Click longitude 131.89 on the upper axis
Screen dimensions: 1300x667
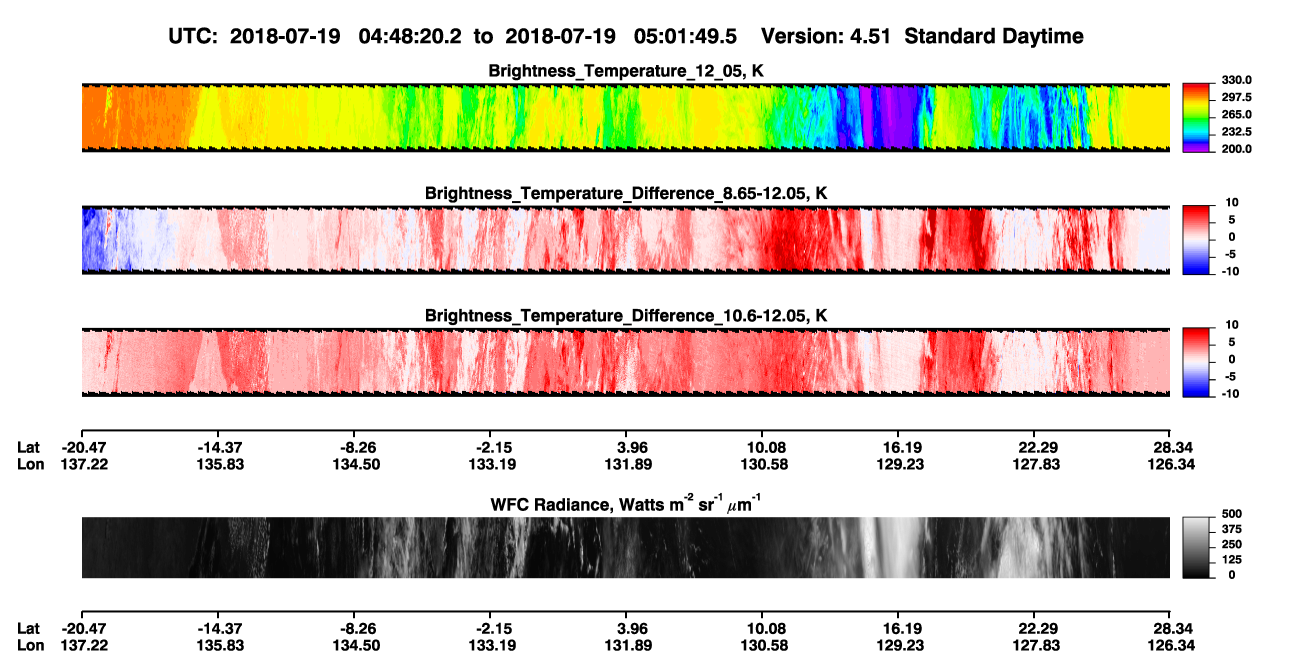(x=626, y=463)
